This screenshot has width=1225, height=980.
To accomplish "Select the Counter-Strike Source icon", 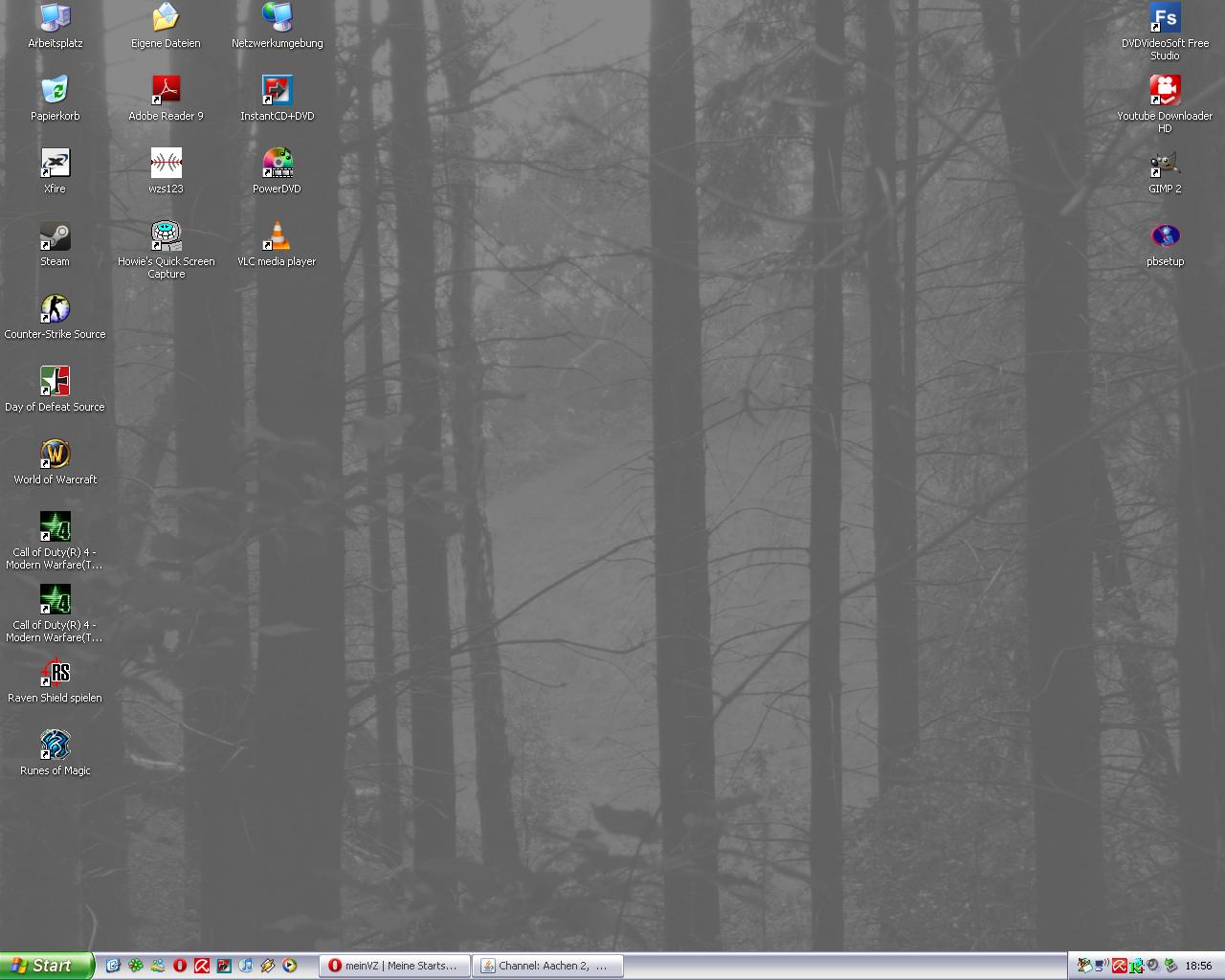I will pos(55,317).
